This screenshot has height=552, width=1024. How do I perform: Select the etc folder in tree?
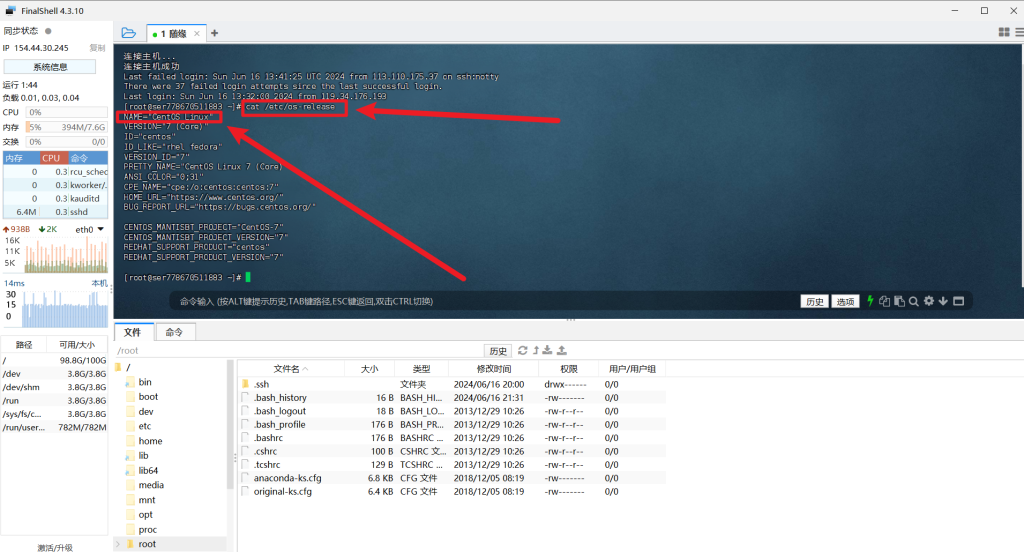(x=145, y=426)
